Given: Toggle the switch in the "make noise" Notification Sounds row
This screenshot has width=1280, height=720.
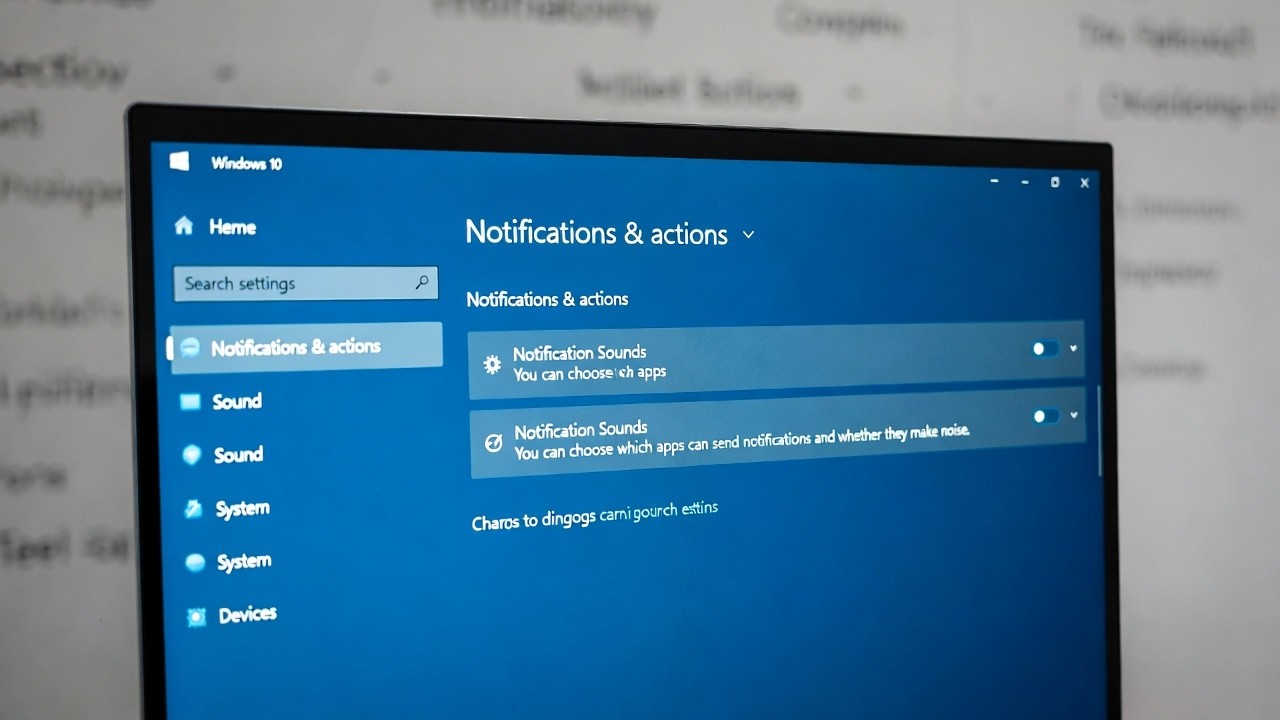Looking at the screenshot, I should click(x=1046, y=416).
